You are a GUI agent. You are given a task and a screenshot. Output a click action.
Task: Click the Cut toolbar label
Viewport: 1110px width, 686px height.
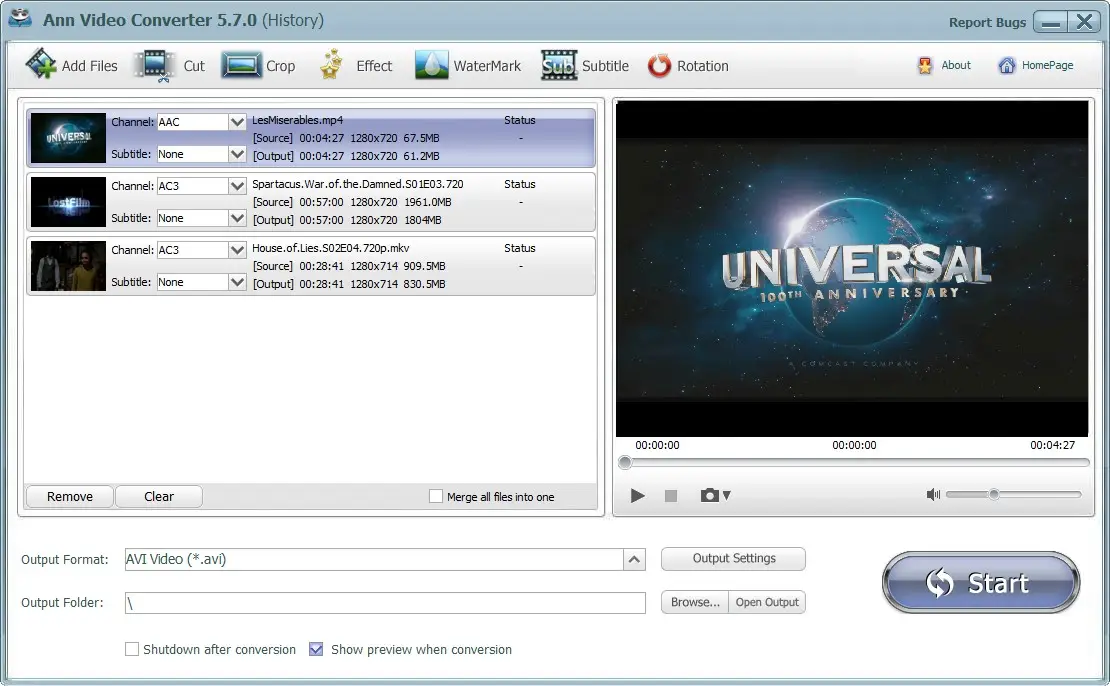(x=194, y=66)
